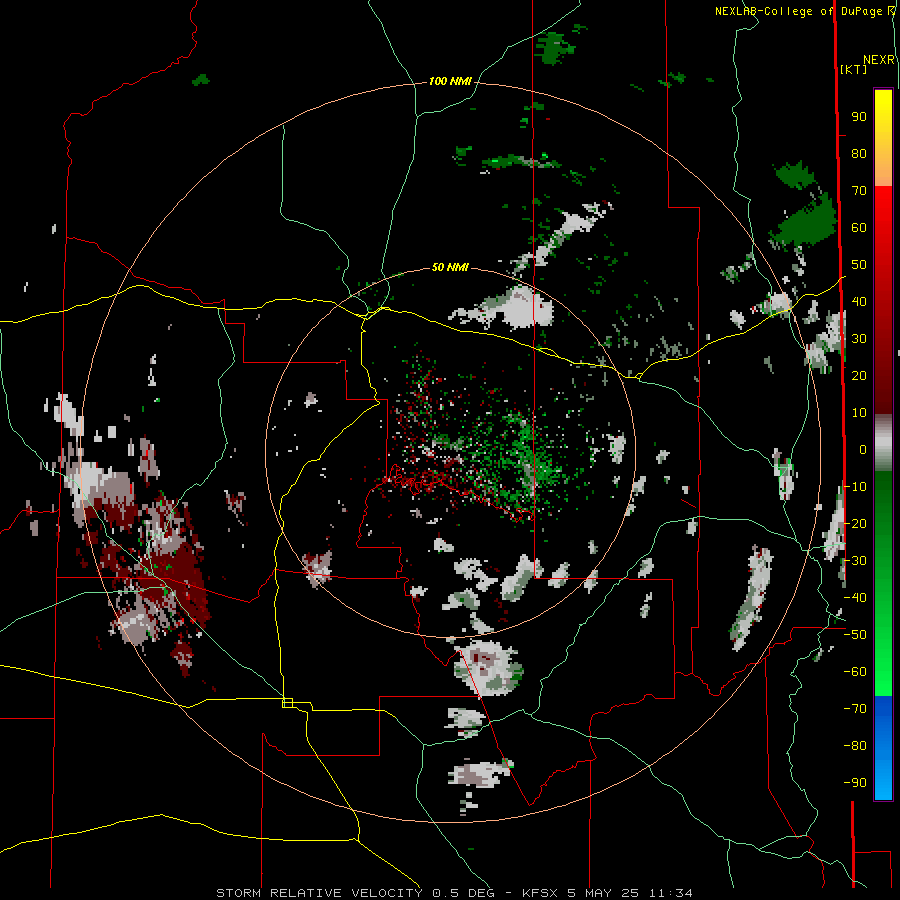
Task: Pick the bright red segment of the color scale
Action: point(883,210)
